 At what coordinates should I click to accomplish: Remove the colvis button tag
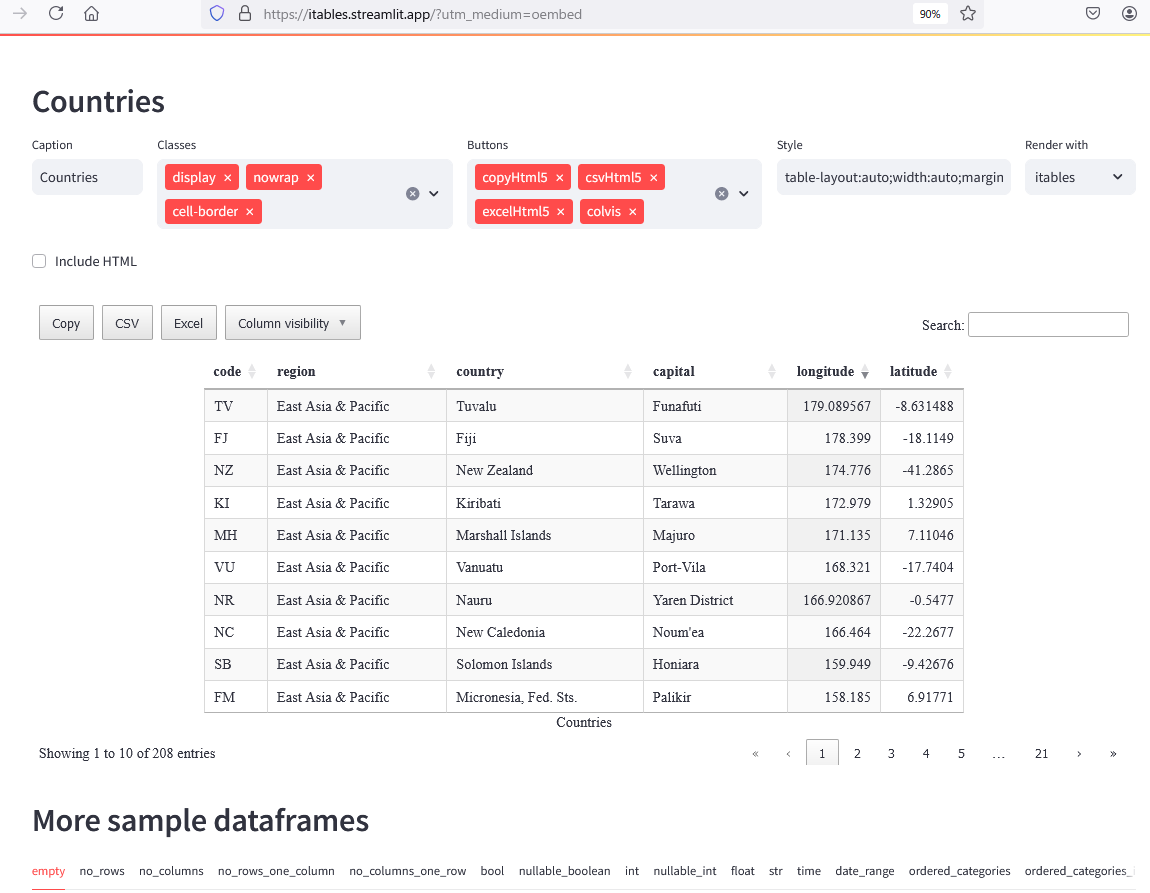point(632,211)
